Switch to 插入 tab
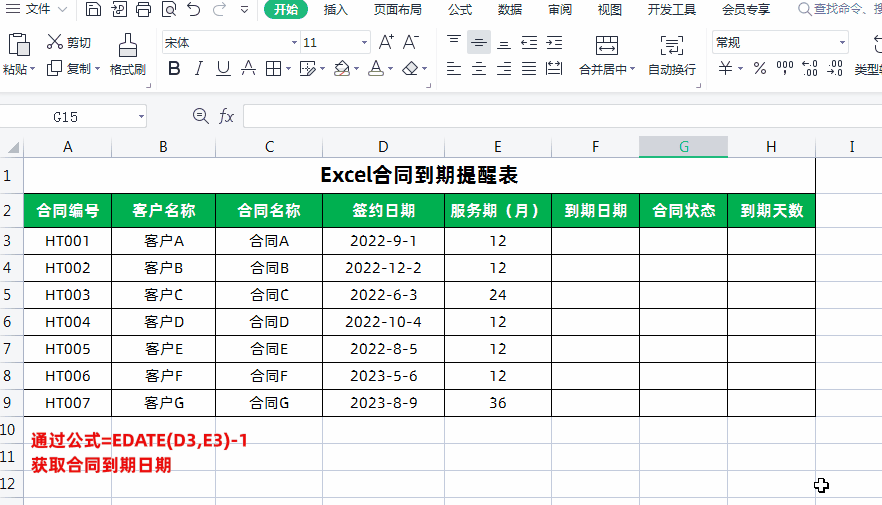The height and width of the screenshot is (505, 882). [x=336, y=10]
